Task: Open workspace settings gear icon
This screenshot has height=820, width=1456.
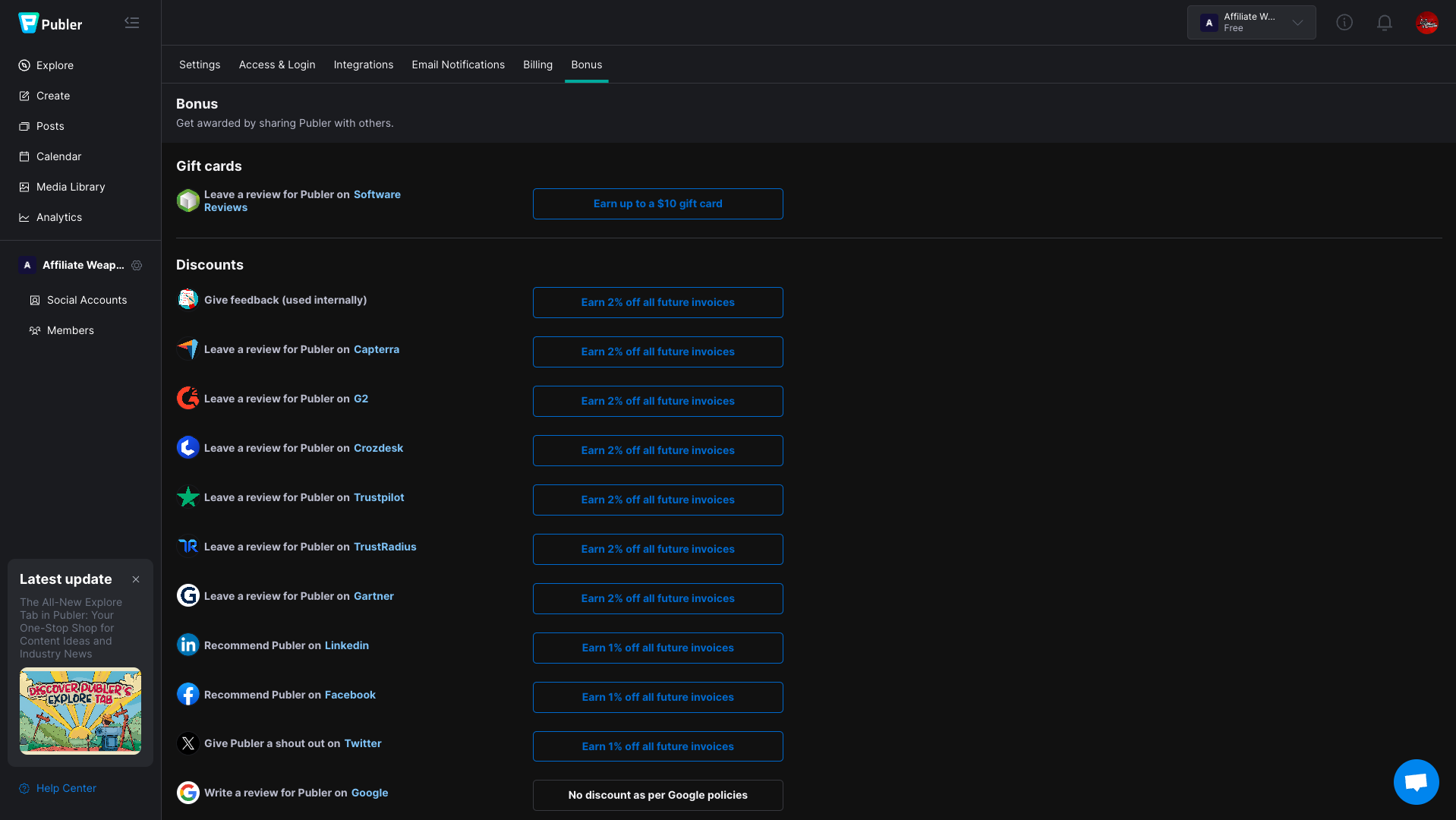Action: [137, 266]
